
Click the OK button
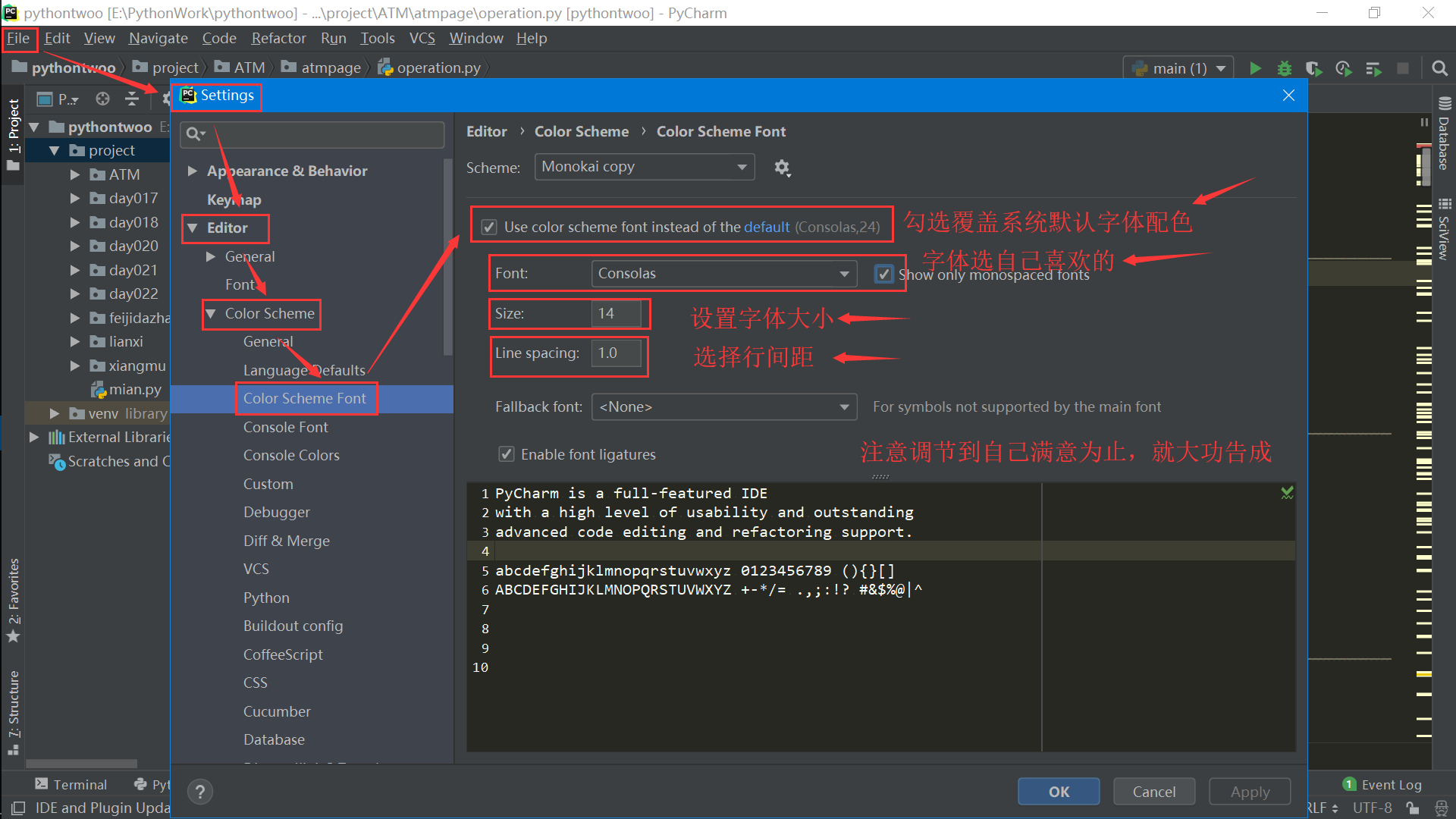click(1059, 792)
